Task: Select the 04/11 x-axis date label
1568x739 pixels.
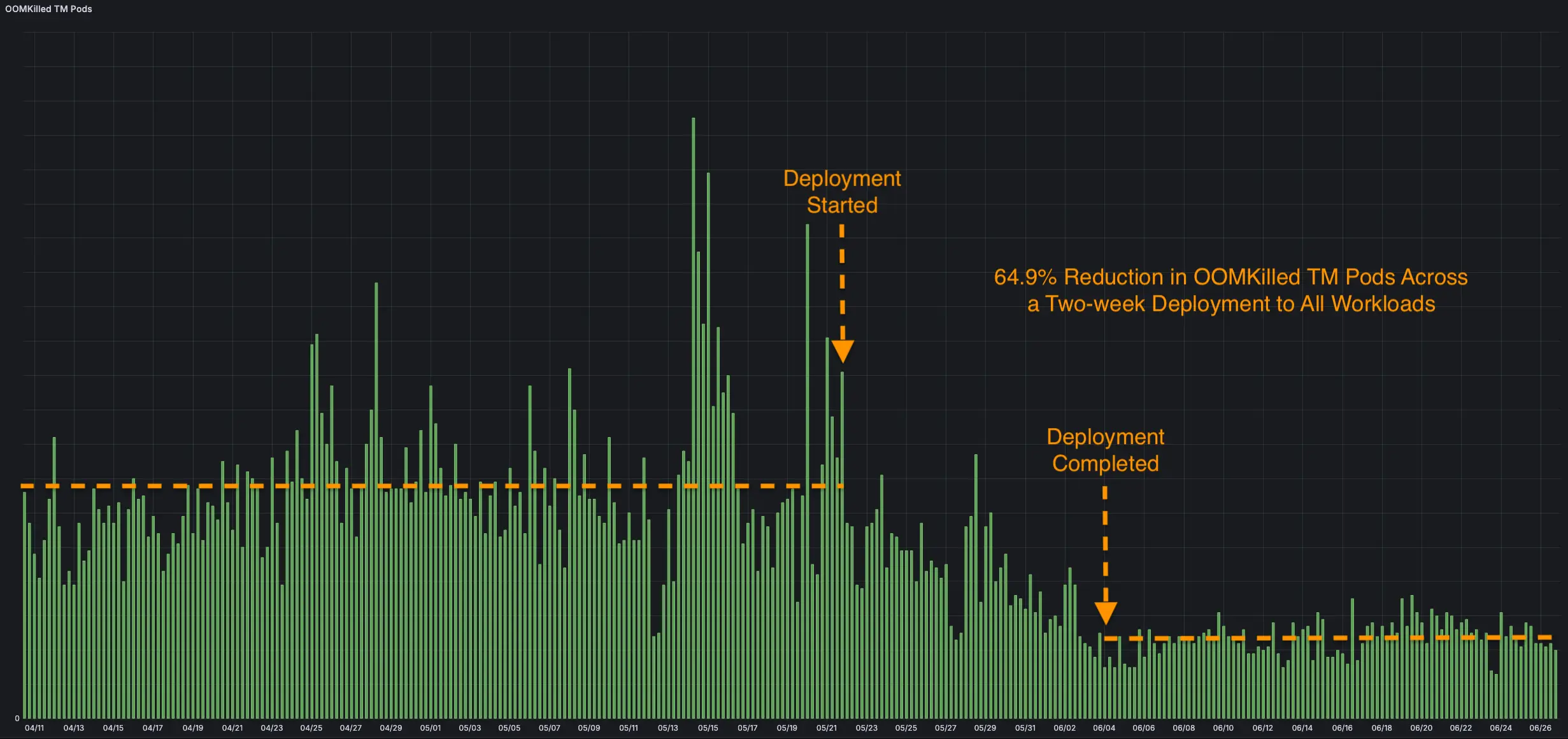Action: (x=34, y=728)
